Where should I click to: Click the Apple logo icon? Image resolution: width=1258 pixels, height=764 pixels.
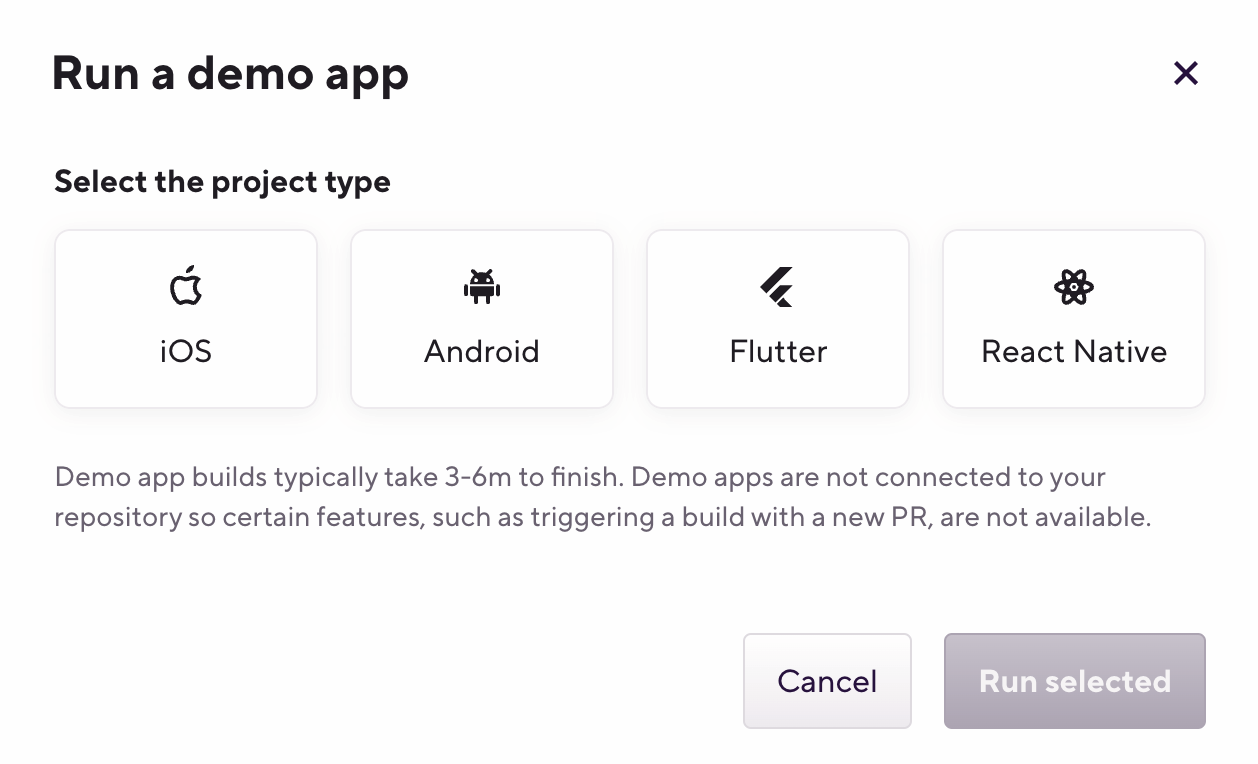coord(186,287)
